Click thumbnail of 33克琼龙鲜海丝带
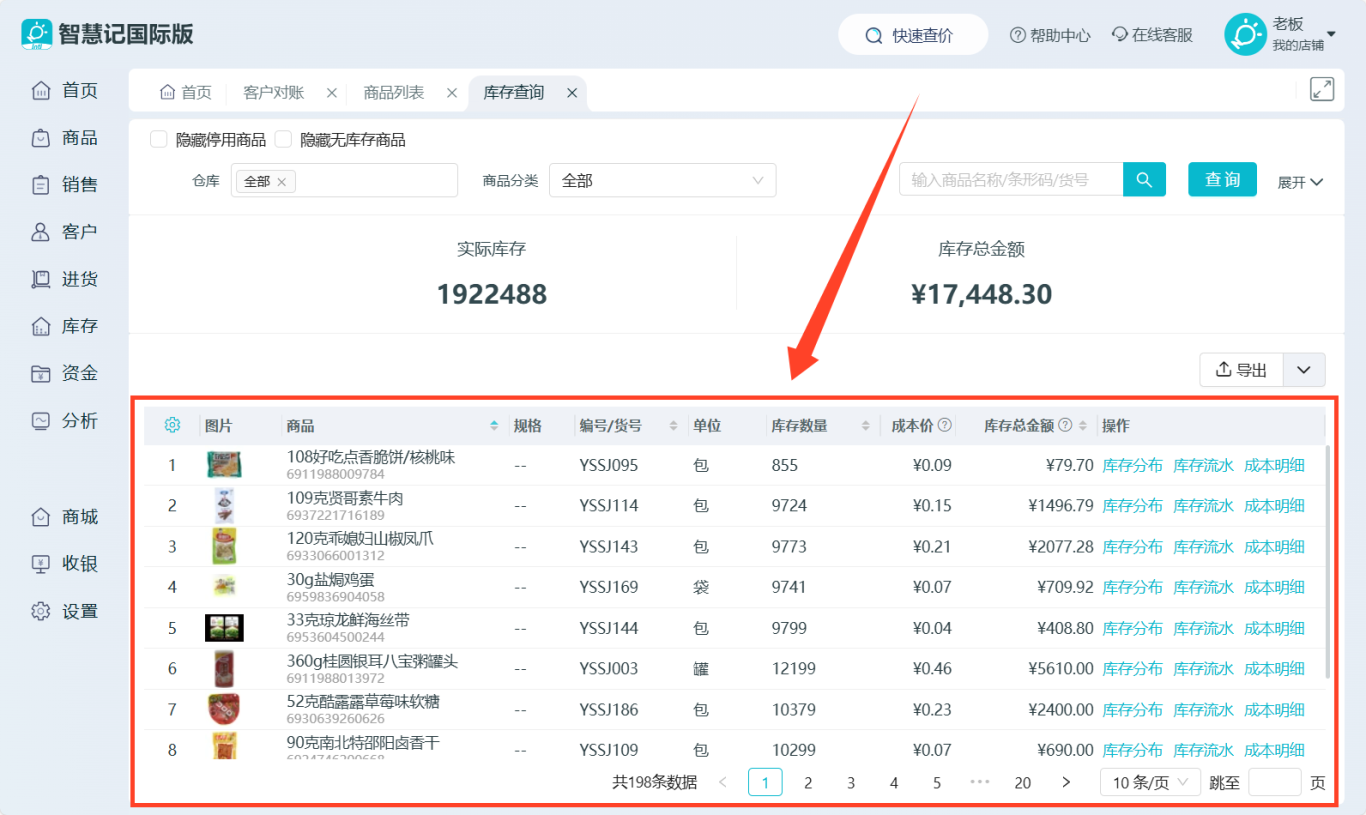Image resolution: width=1366 pixels, height=815 pixels. 224,628
